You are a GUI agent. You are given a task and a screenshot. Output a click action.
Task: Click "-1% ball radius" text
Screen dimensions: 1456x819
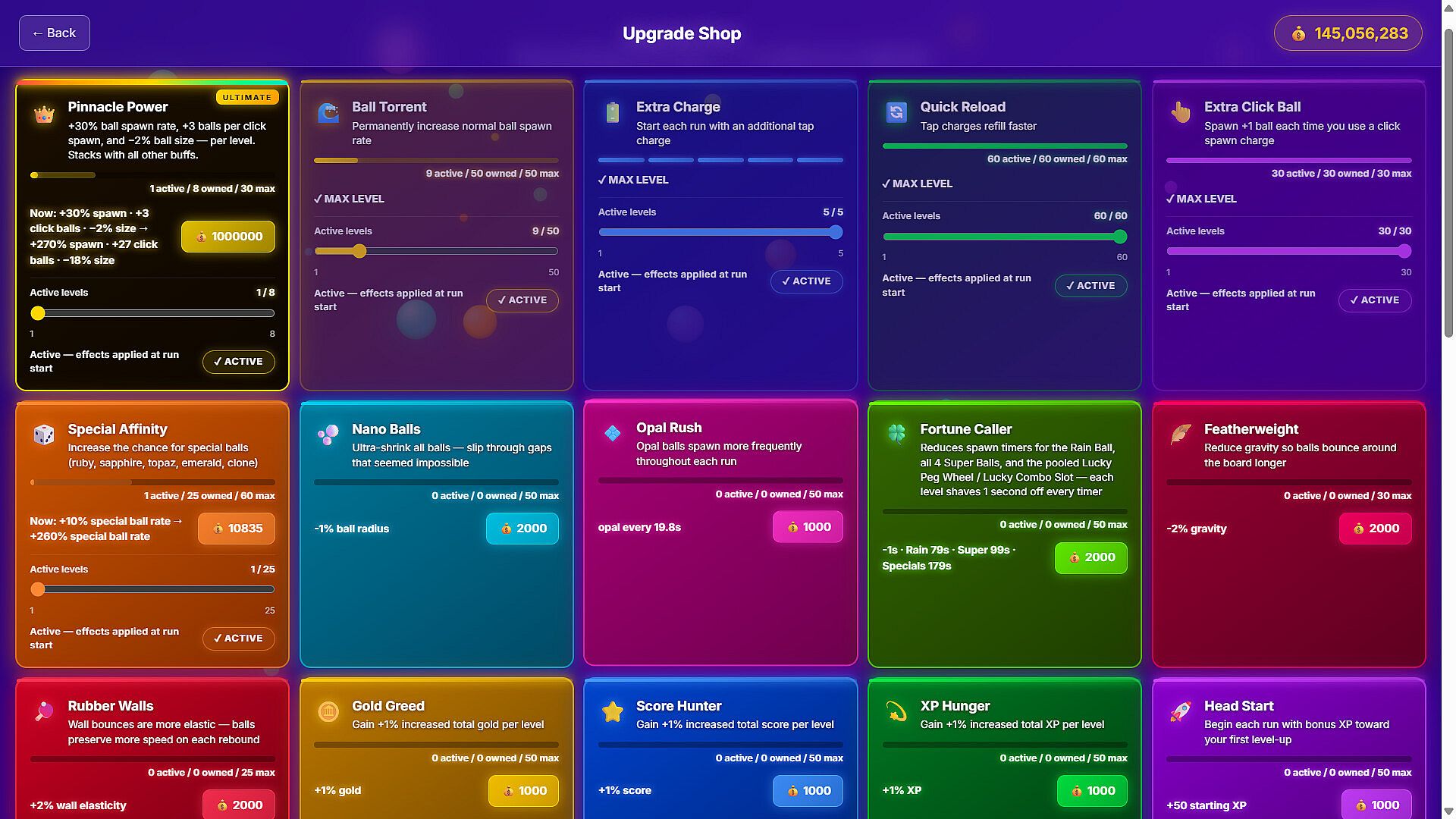(351, 529)
